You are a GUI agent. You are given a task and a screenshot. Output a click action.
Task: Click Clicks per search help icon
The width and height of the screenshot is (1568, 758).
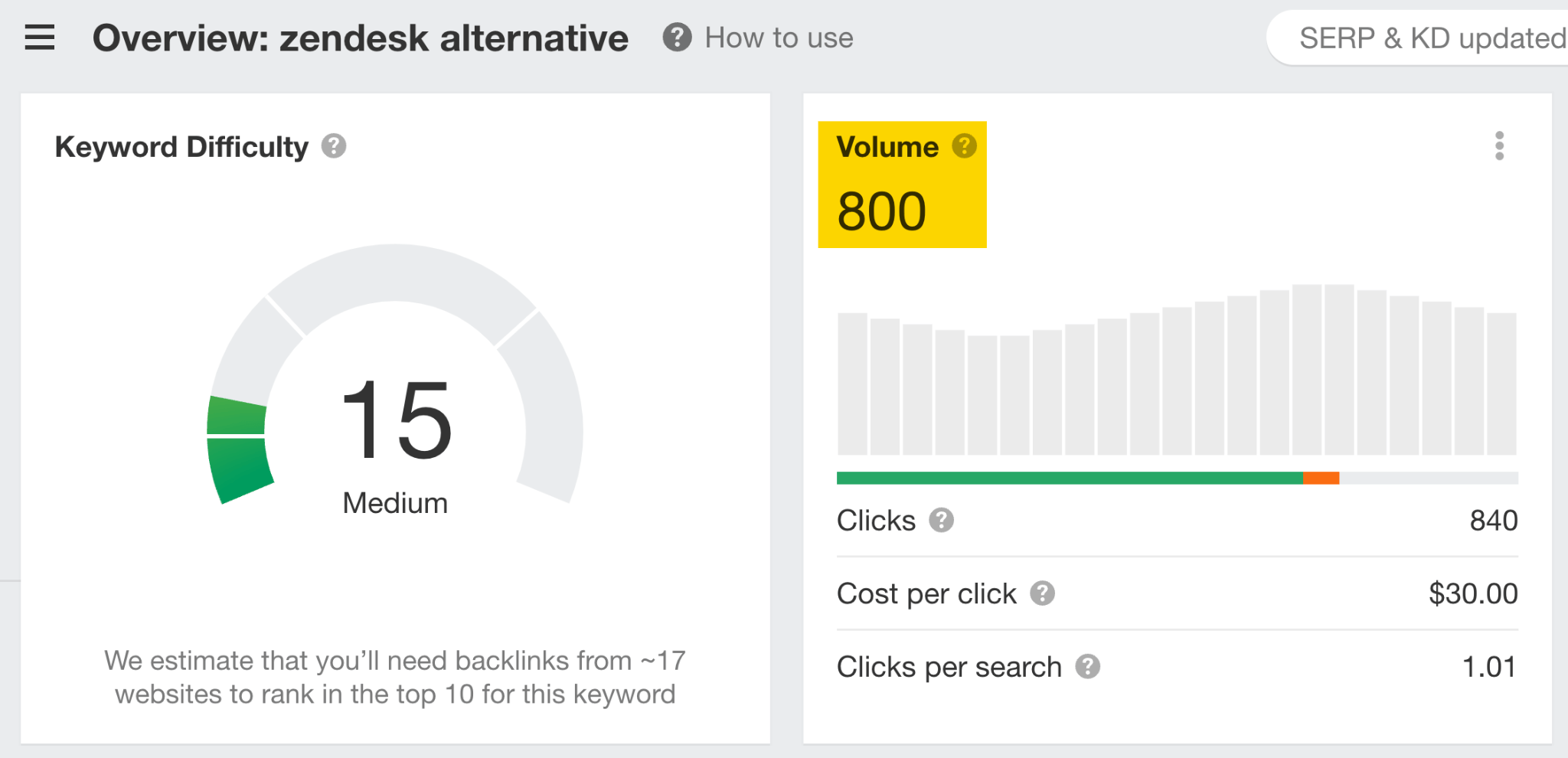tap(1087, 667)
